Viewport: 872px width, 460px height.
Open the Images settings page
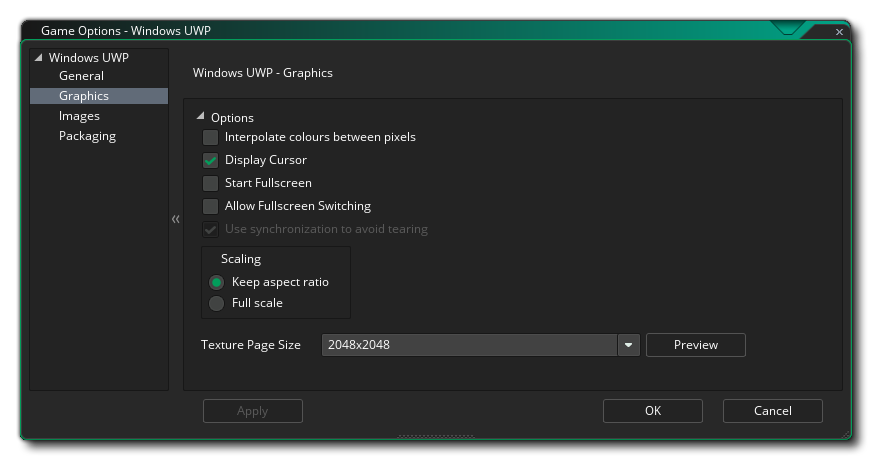pos(79,116)
